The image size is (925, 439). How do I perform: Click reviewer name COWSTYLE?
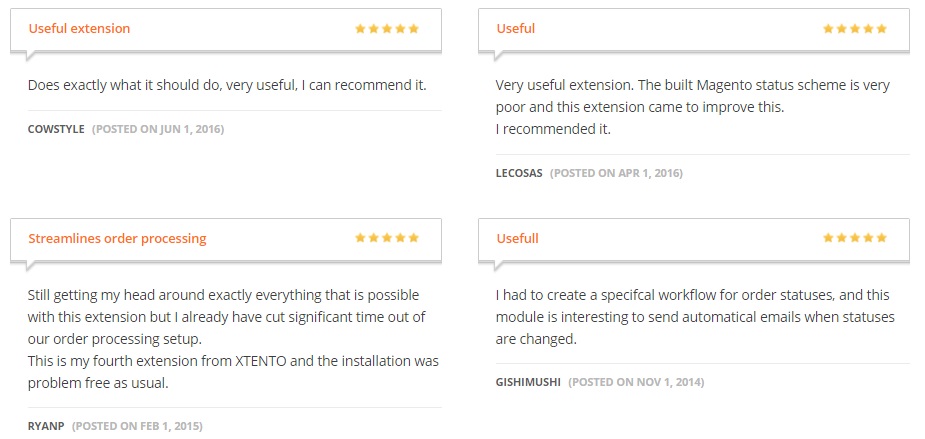(x=56, y=129)
